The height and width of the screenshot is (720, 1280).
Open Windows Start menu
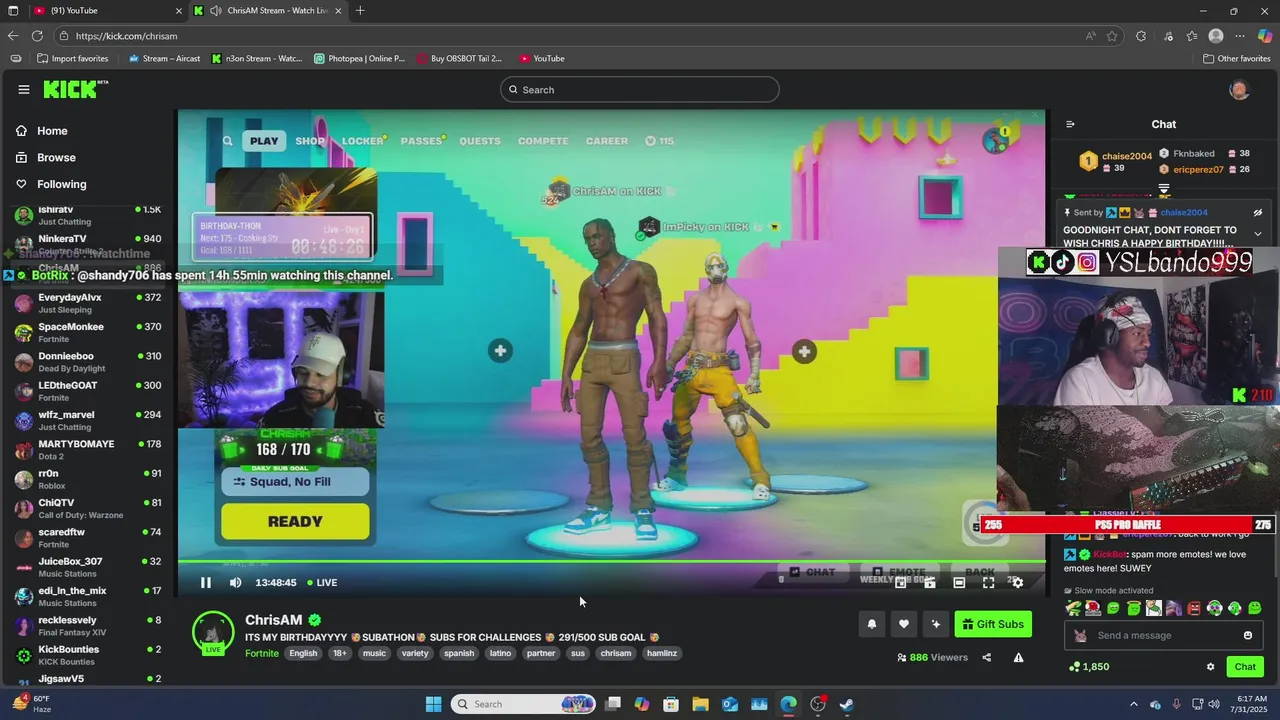click(x=433, y=704)
